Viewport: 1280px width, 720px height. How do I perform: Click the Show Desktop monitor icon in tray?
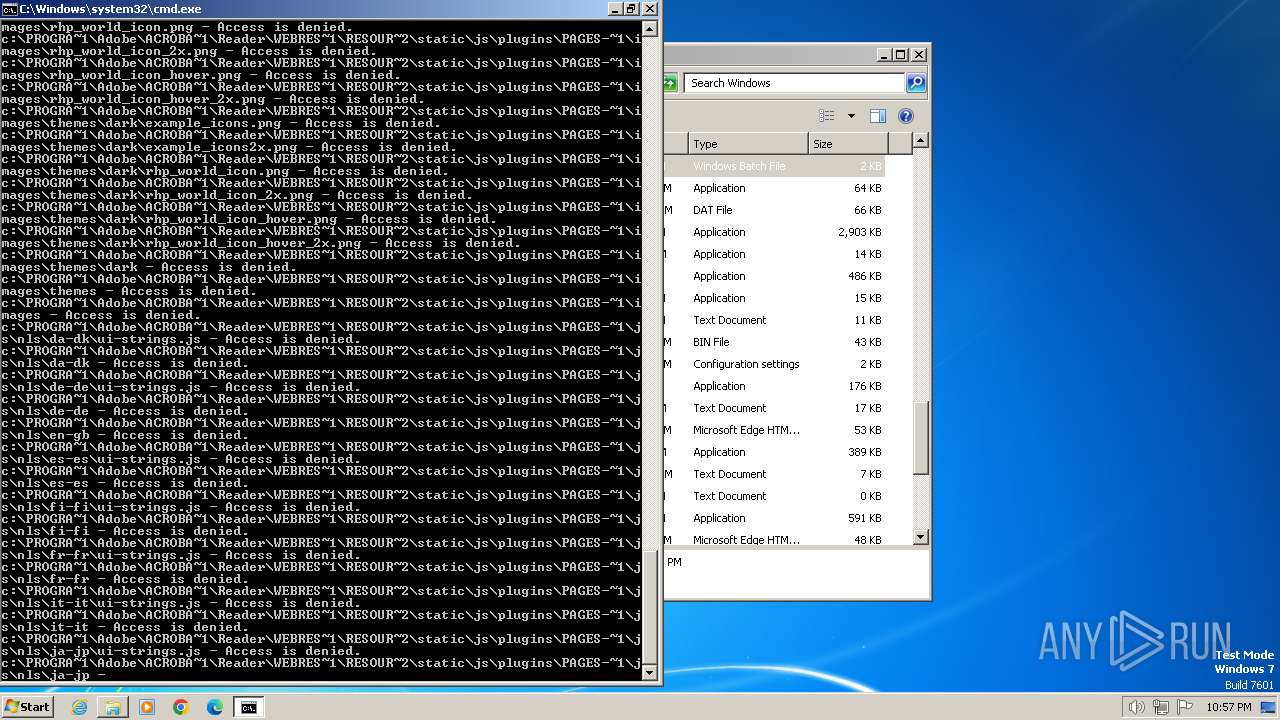click(x=1269, y=707)
